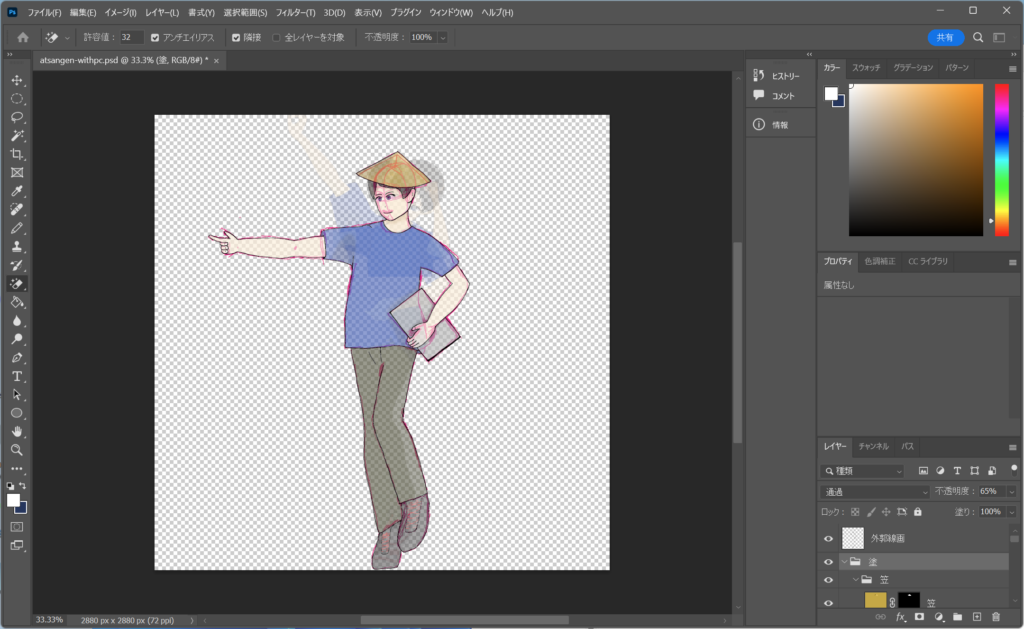Open the layer style fx menu
This screenshot has width=1024, height=629.
tap(901, 617)
